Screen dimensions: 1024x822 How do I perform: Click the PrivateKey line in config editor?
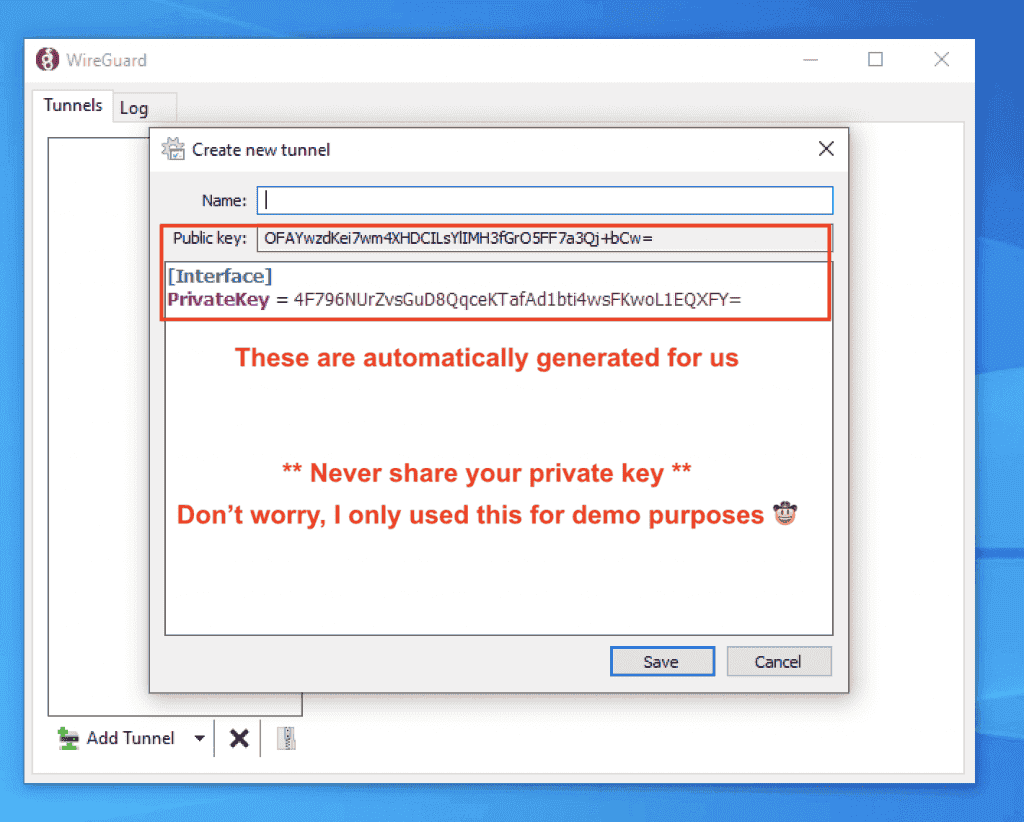[455, 300]
